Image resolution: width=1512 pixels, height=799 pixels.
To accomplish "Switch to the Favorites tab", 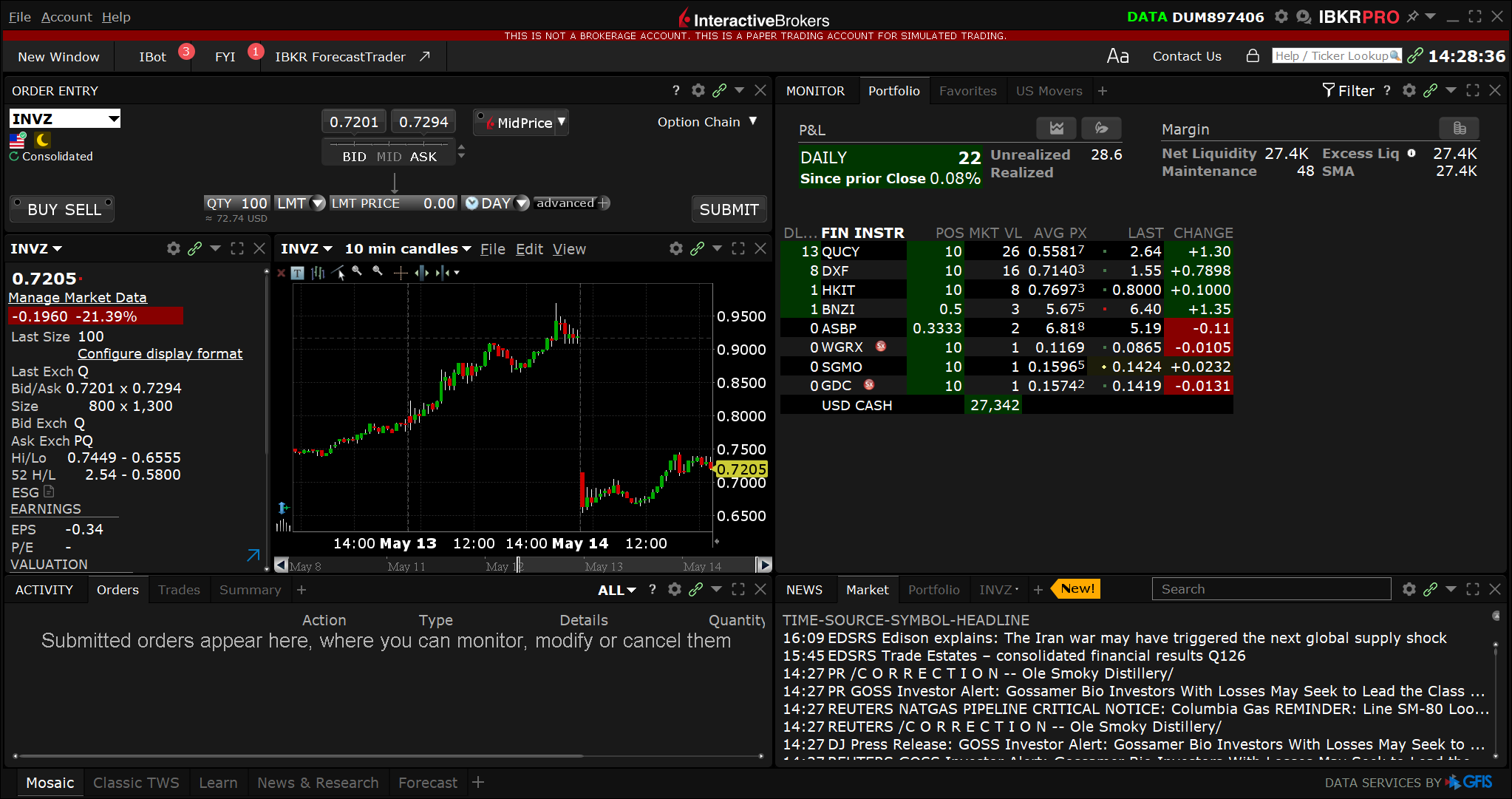I will (968, 91).
